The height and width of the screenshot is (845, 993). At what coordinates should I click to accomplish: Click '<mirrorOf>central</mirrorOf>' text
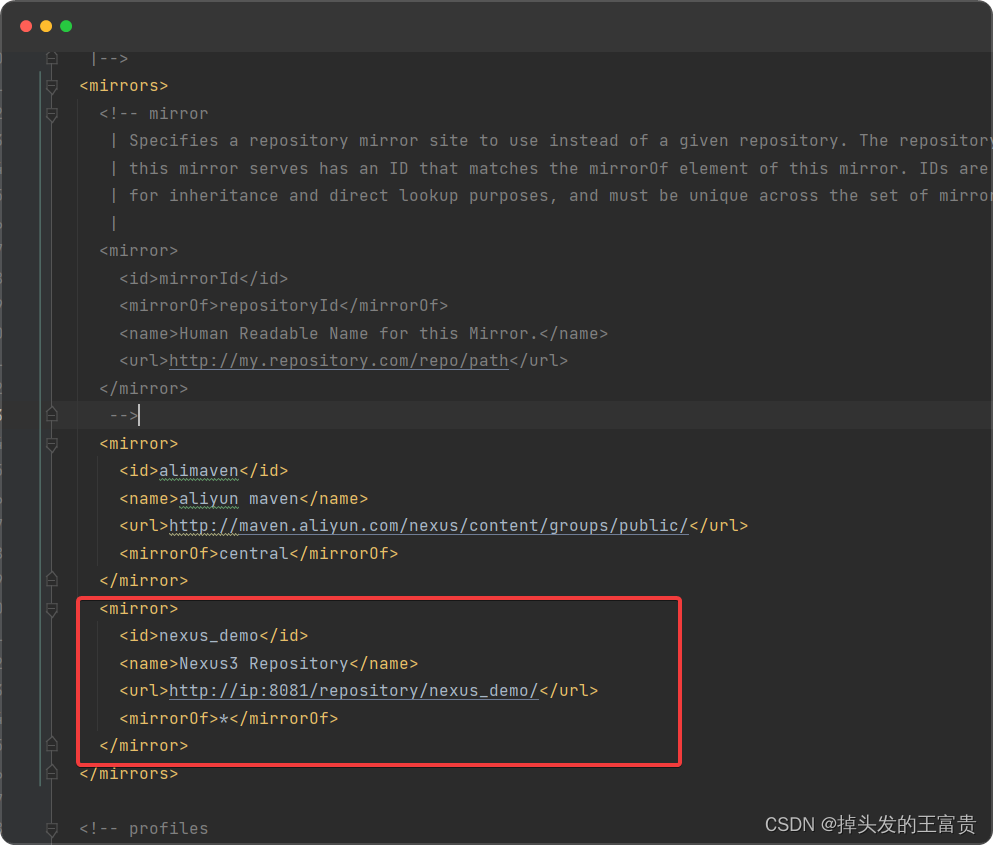click(x=259, y=554)
